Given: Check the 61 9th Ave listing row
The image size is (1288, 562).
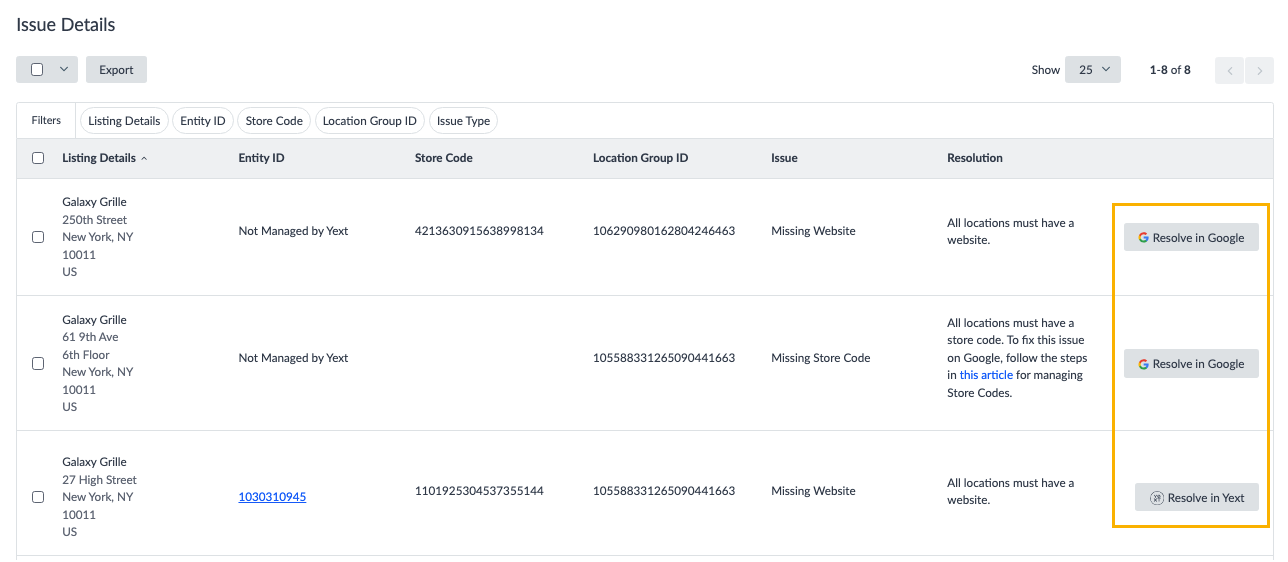Looking at the screenshot, I should click(x=38, y=364).
